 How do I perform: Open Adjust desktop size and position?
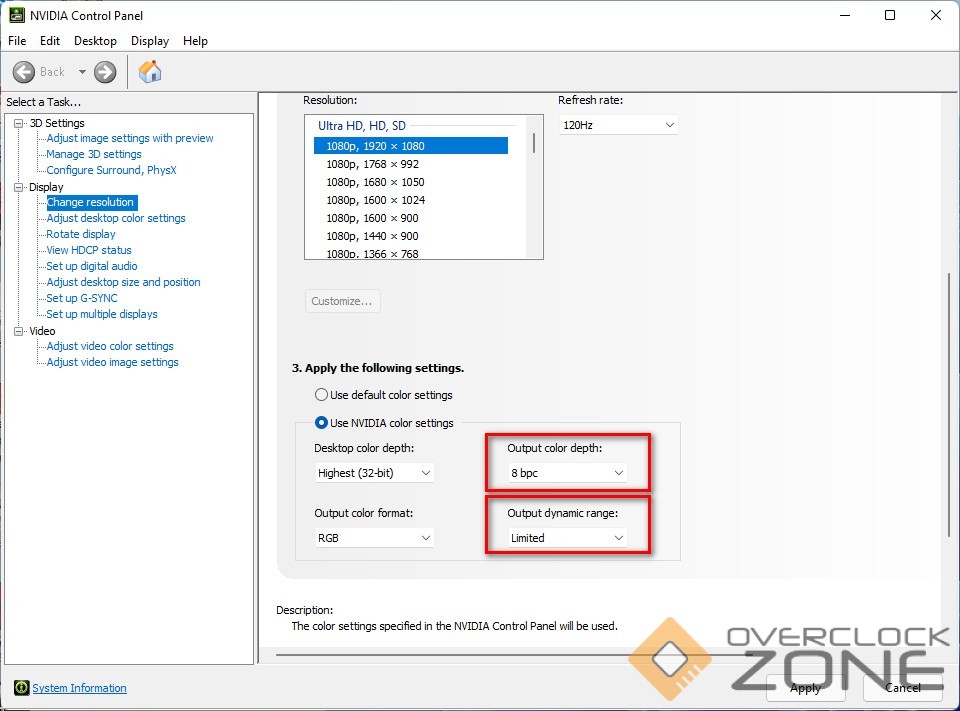tap(123, 282)
